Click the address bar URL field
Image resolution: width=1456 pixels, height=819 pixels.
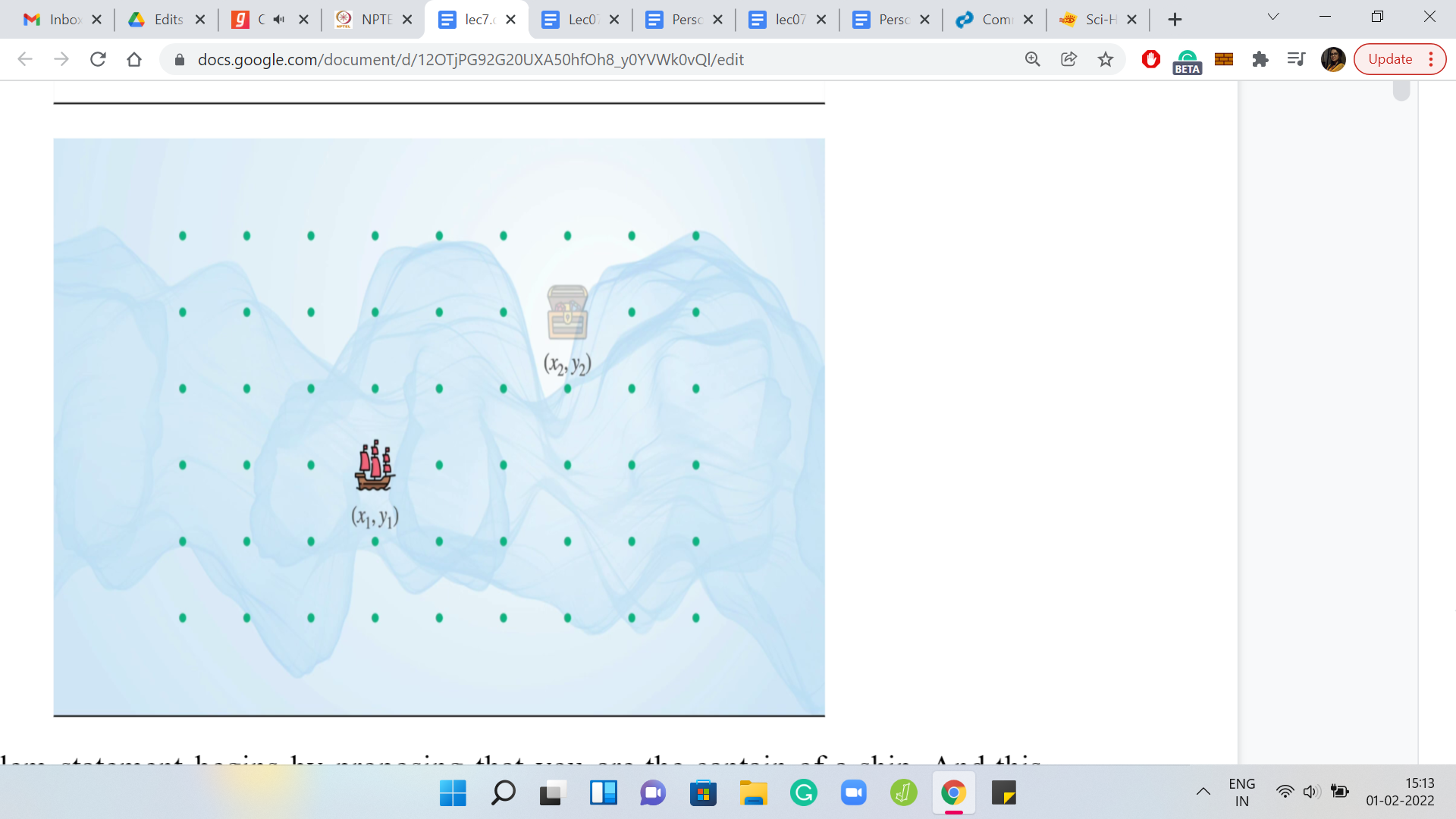[470, 59]
